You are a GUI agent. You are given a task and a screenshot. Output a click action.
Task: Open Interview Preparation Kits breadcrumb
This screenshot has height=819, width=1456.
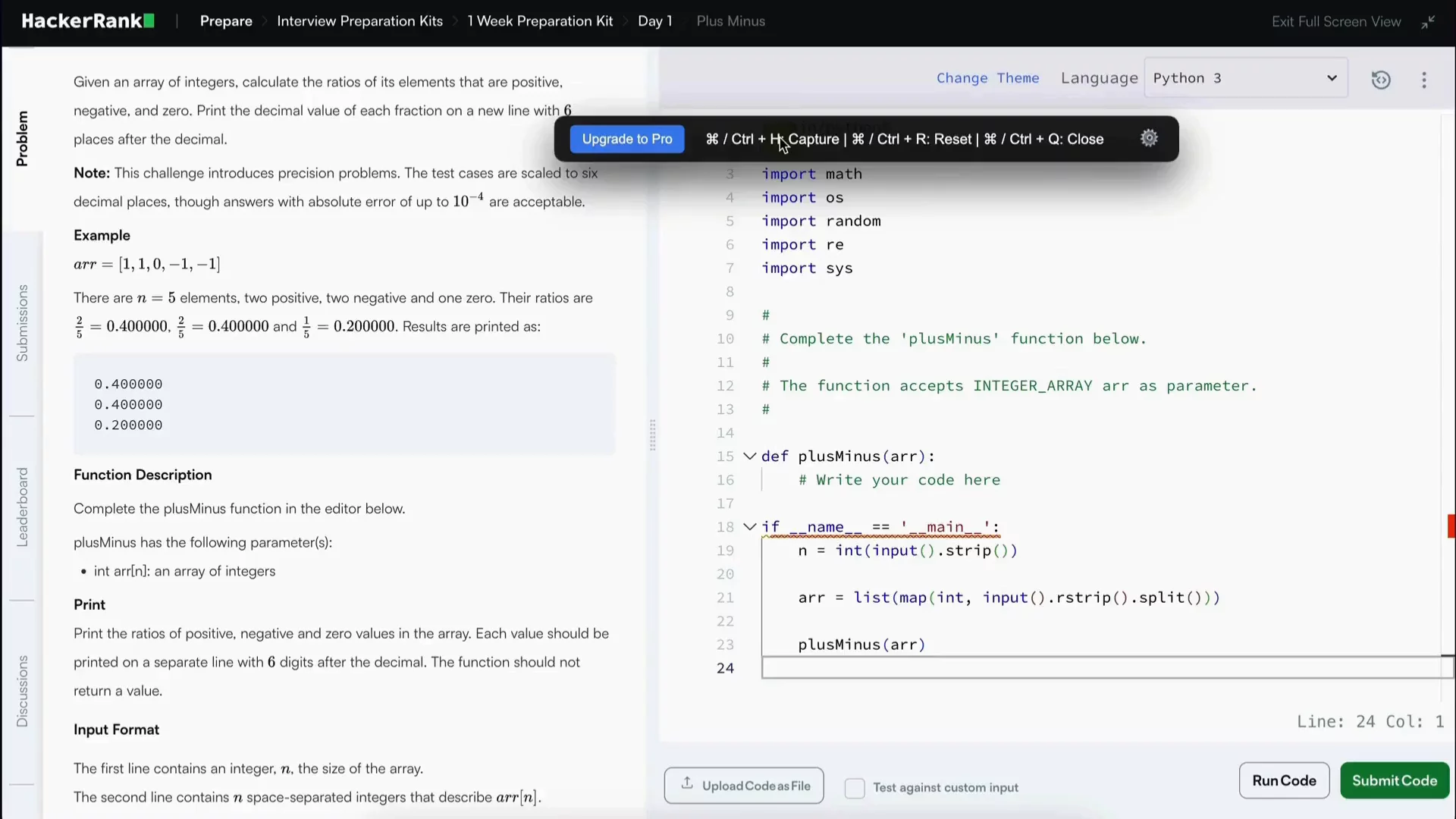tap(359, 21)
